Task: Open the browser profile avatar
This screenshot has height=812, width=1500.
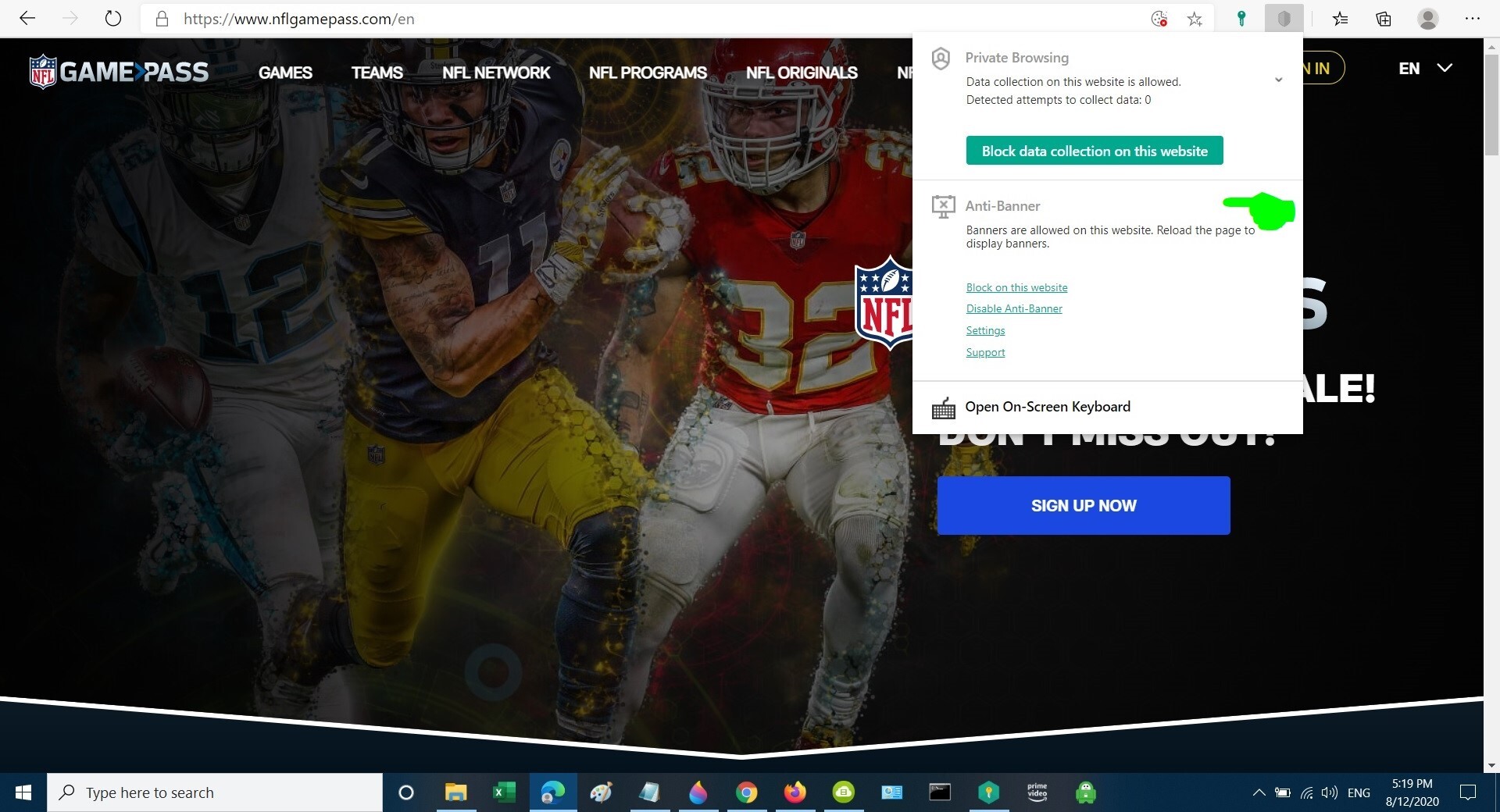Action: 1428,19
